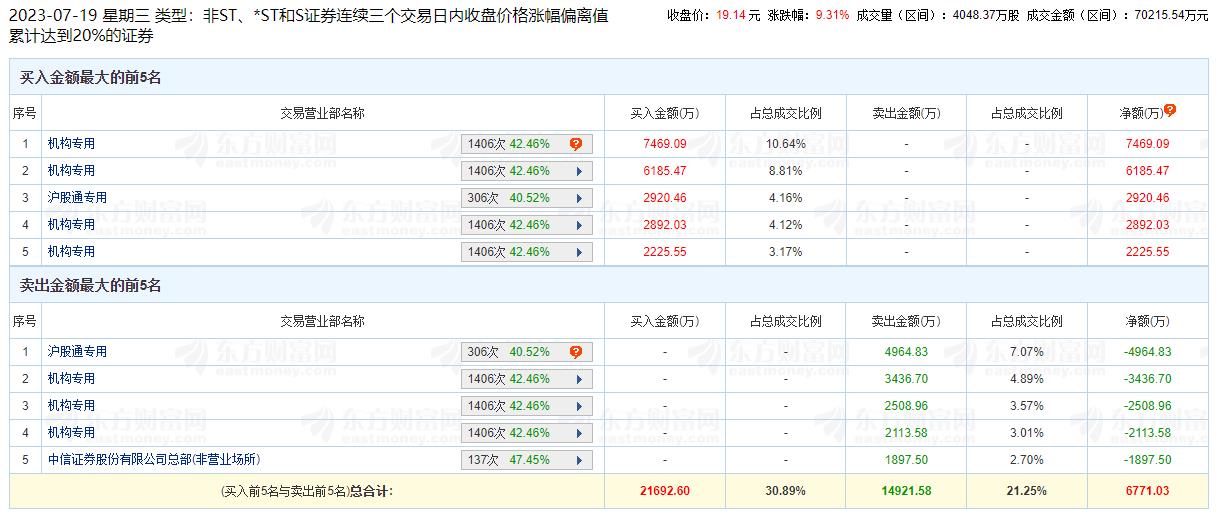
Task: Open the 机构专用 link in the 6185.47 buy row
Action: click(71, 171)
